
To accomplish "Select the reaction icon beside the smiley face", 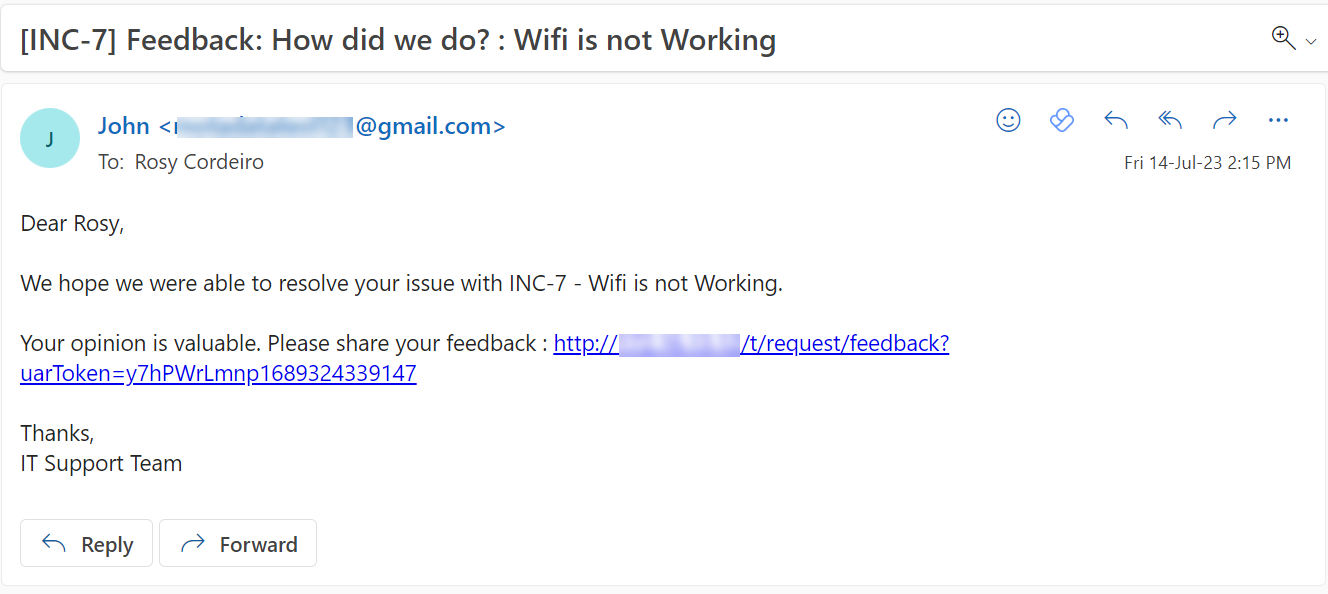I will (x=1062, y=120).
